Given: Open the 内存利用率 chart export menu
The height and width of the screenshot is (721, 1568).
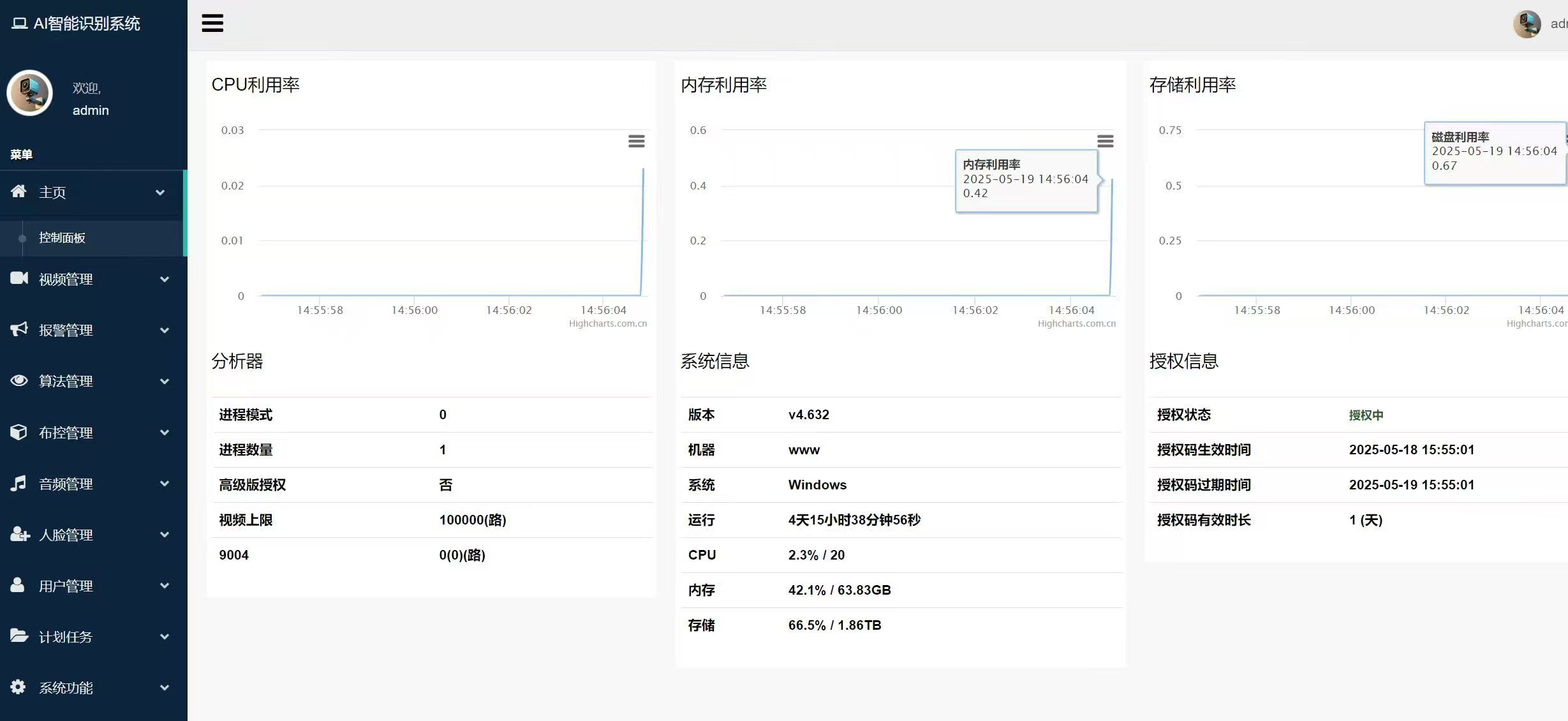Looking at the screenshot, I should point(1106,141).
